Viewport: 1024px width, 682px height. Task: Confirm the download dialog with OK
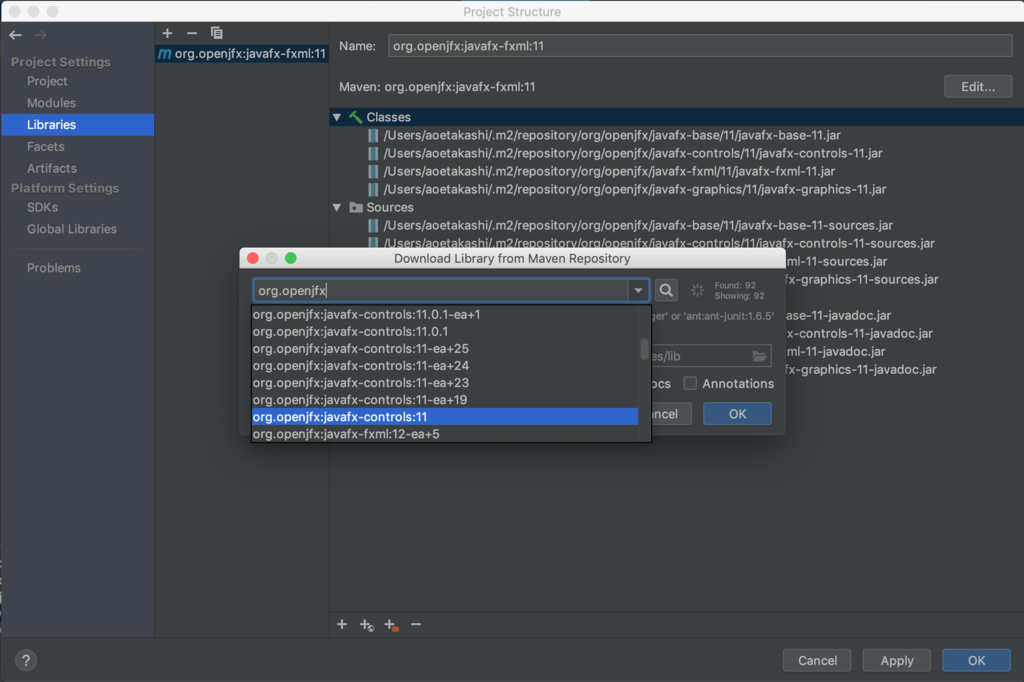pos(737,414)
